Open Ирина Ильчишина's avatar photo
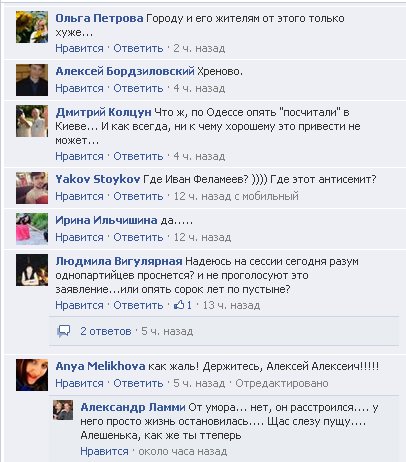The image size is (406, 462). click(32, 229)
